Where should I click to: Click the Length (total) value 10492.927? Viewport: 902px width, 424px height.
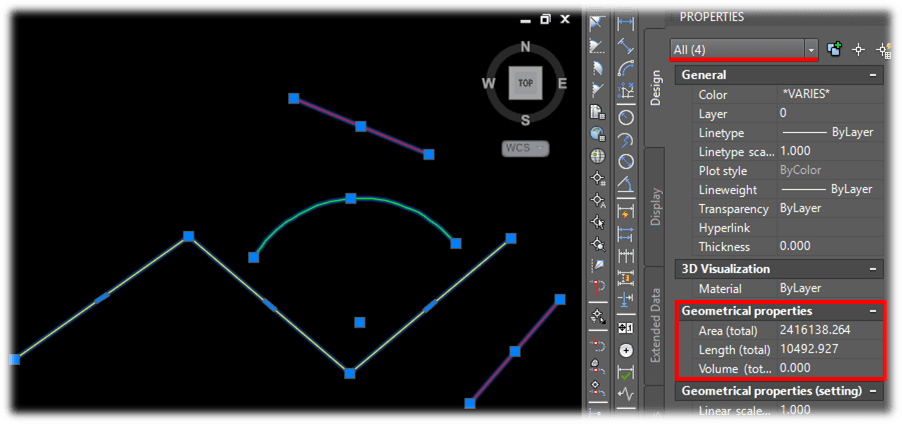809,349
